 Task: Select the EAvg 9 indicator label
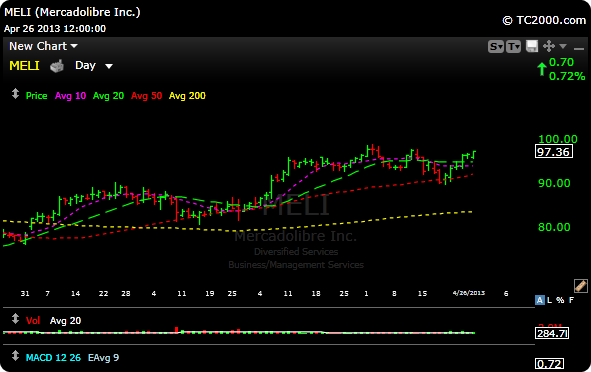click(103, 358)
